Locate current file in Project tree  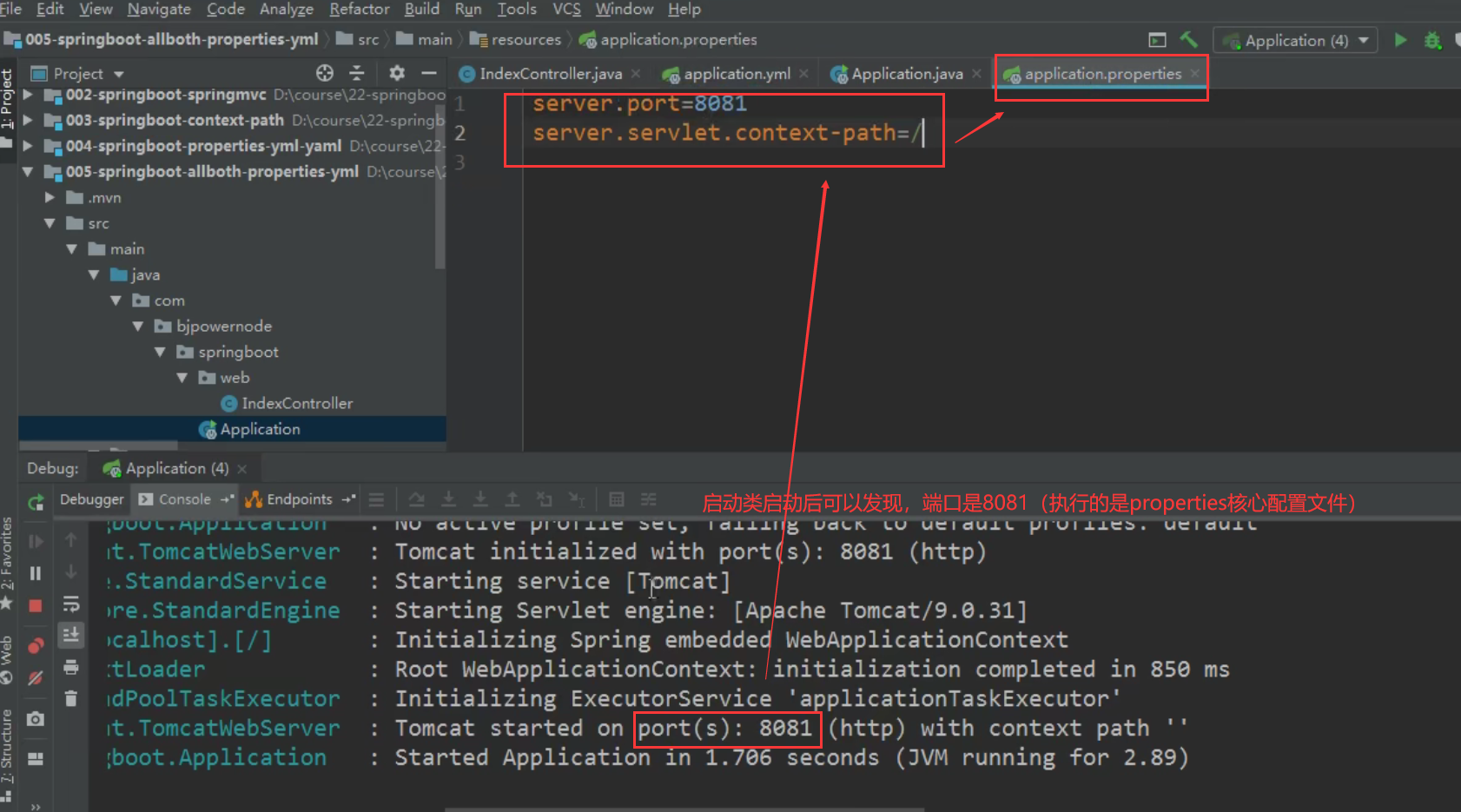pos(325,73)
